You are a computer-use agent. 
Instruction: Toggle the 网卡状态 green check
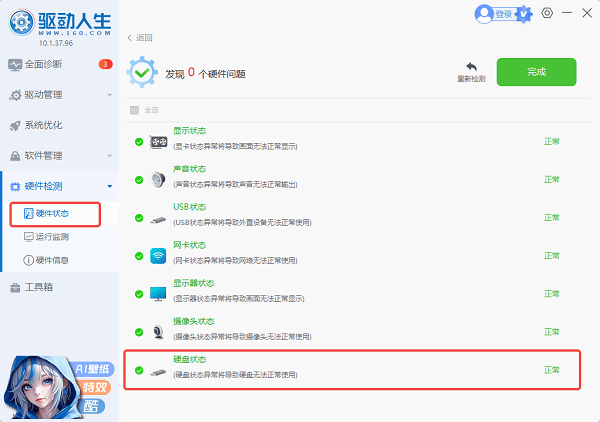tap(139, 256)
